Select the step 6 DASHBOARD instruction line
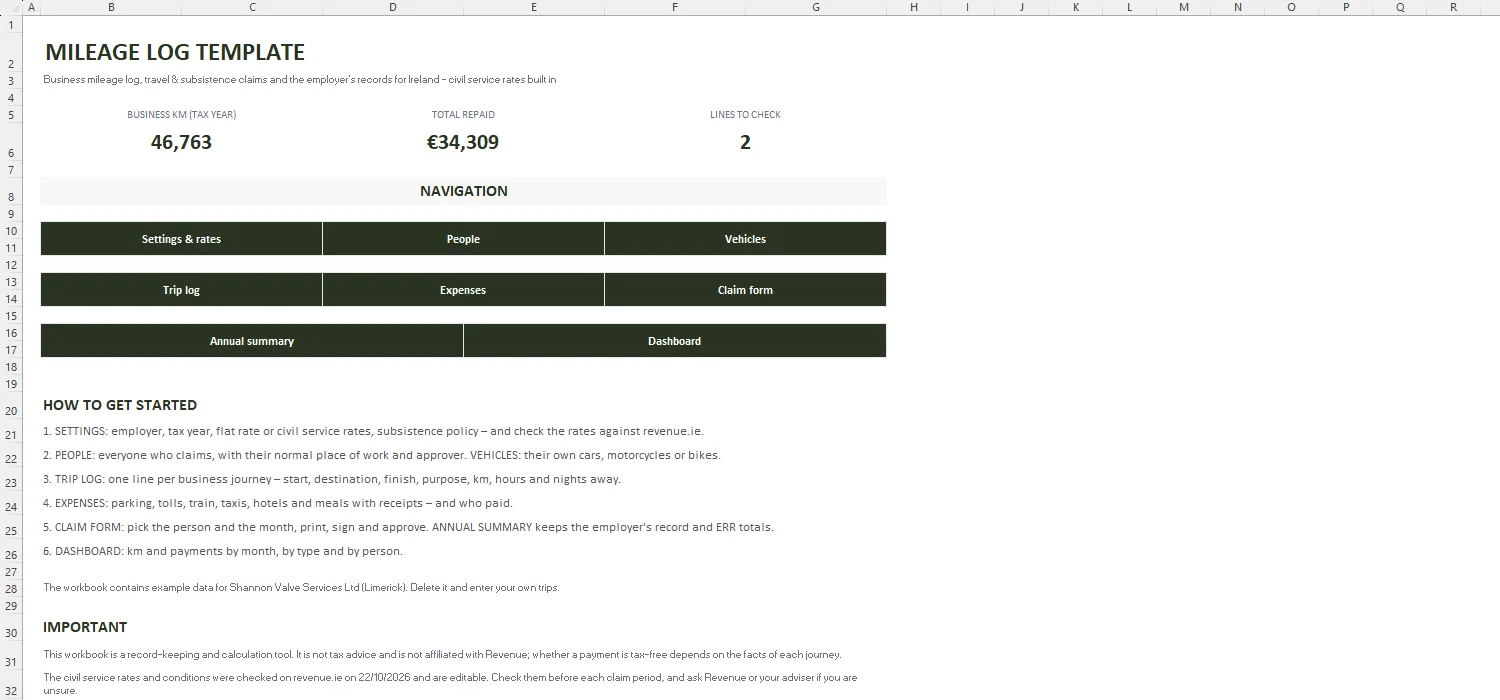This screenshot has height=700, width=1500. pyautogui.click(x=223, y=551)
